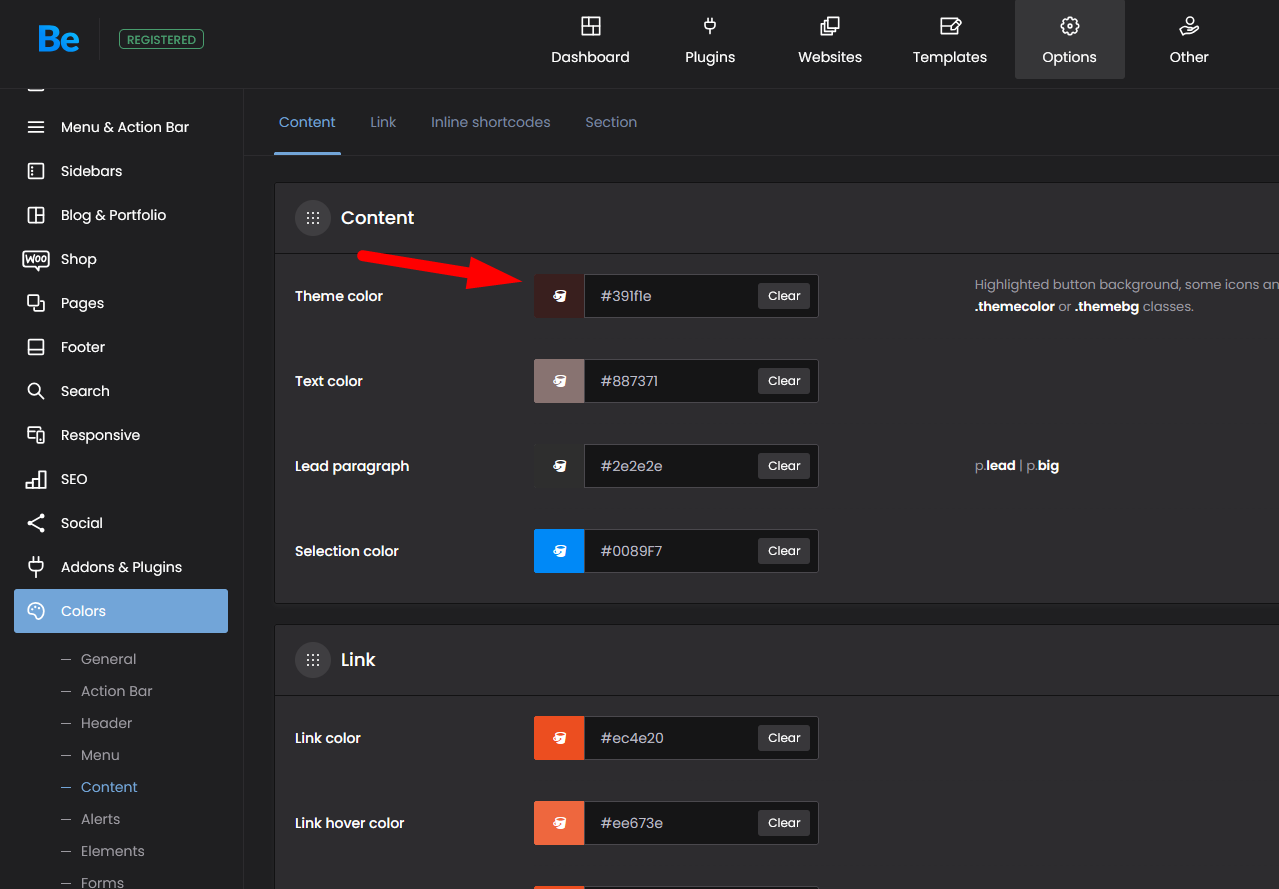Open the Alerts colors submenu
Image resolution: width=1279 pixels, height=889 pixels.
100,819
